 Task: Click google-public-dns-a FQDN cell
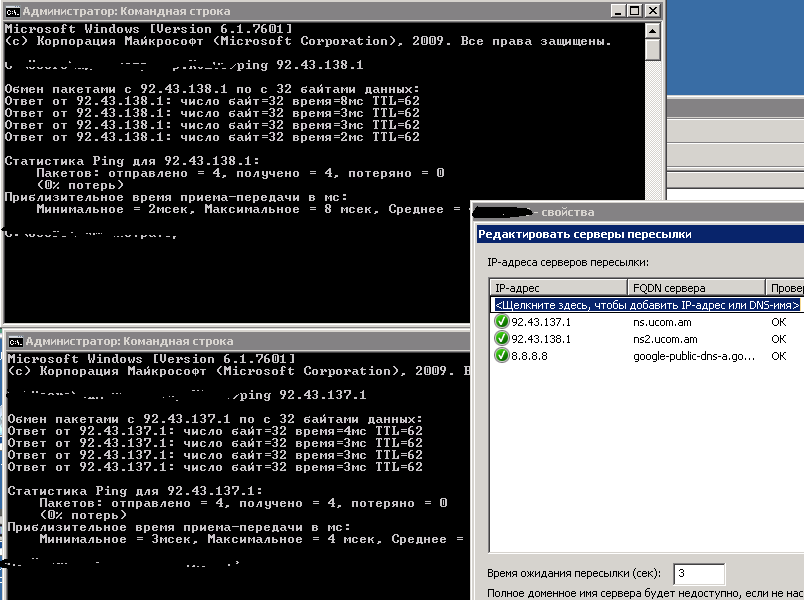(x=694, y=356)
